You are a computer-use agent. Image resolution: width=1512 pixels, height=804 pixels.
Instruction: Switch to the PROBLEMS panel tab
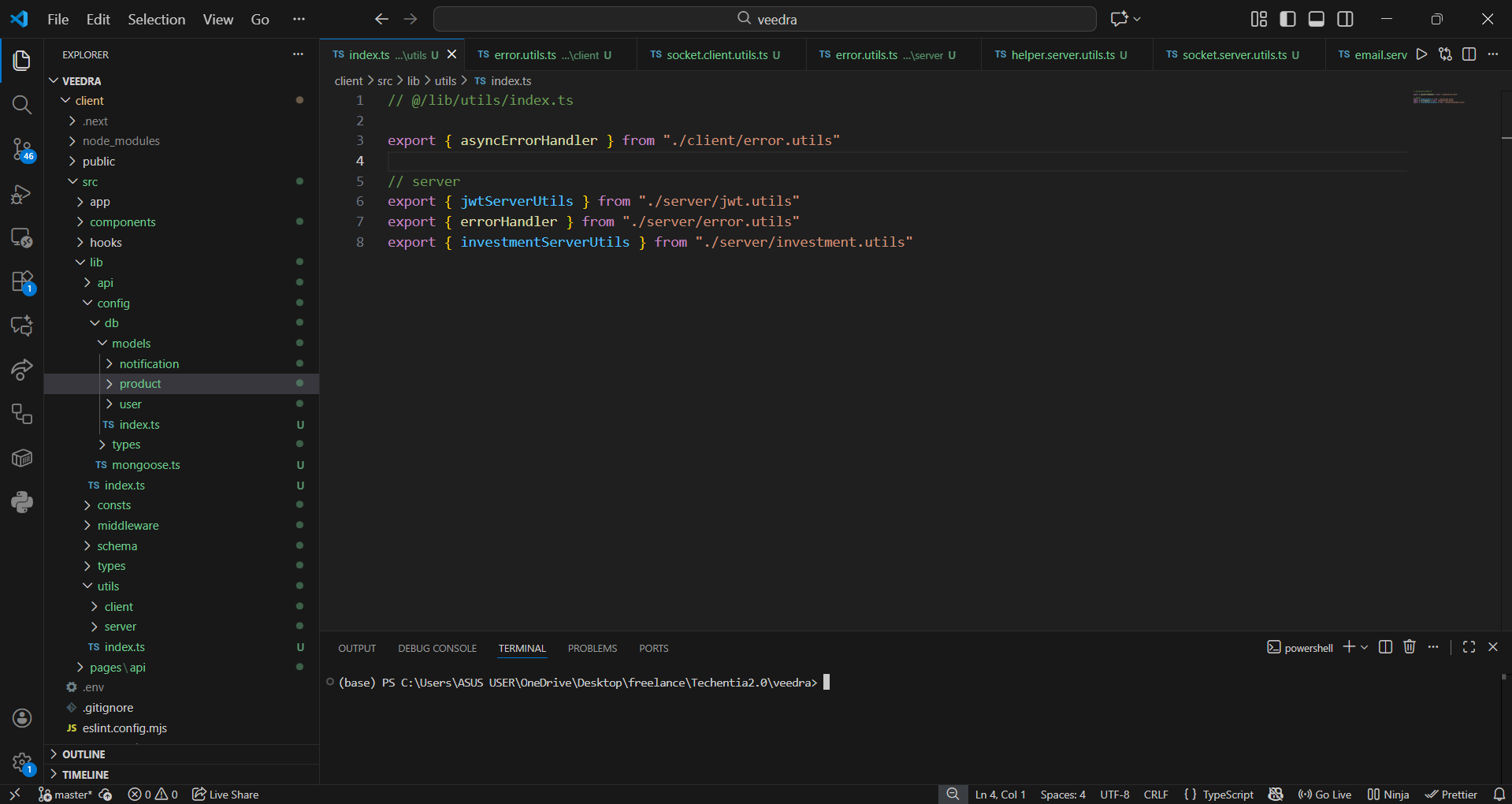tap(592, 649)
